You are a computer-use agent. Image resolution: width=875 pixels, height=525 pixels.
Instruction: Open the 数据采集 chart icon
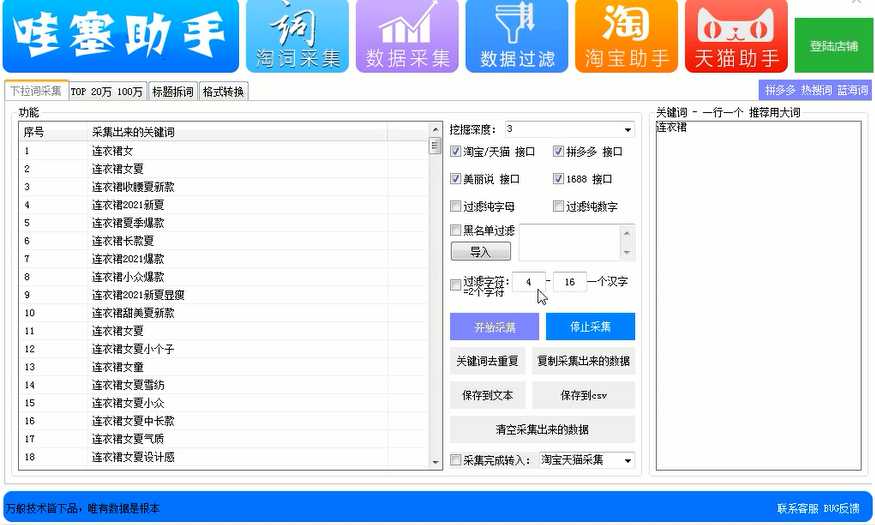point(407,36)
